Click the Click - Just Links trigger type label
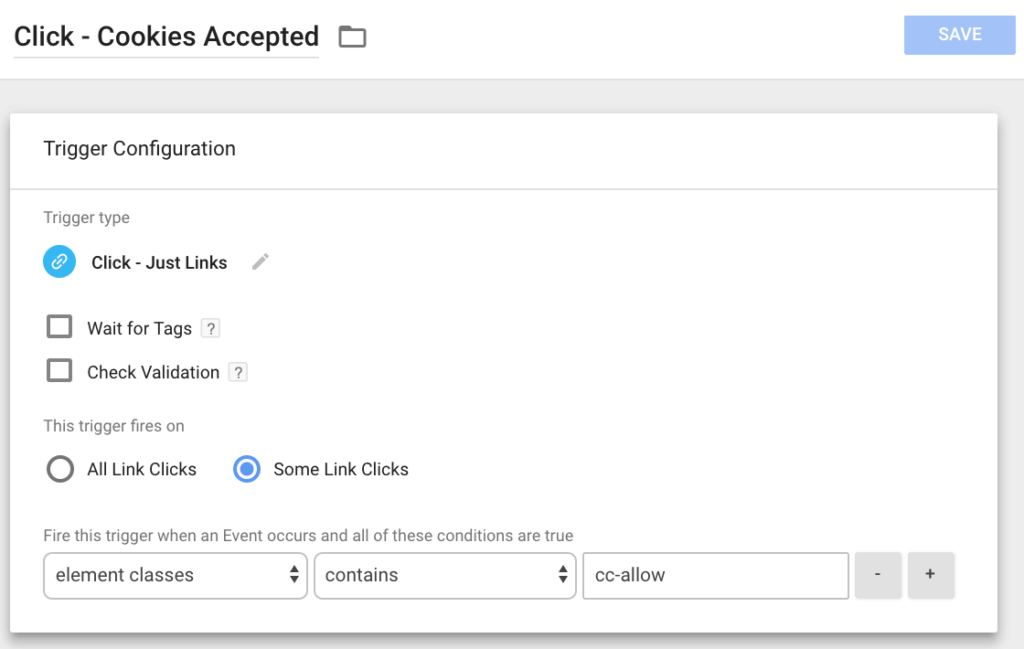 click(x=159, y=262)
